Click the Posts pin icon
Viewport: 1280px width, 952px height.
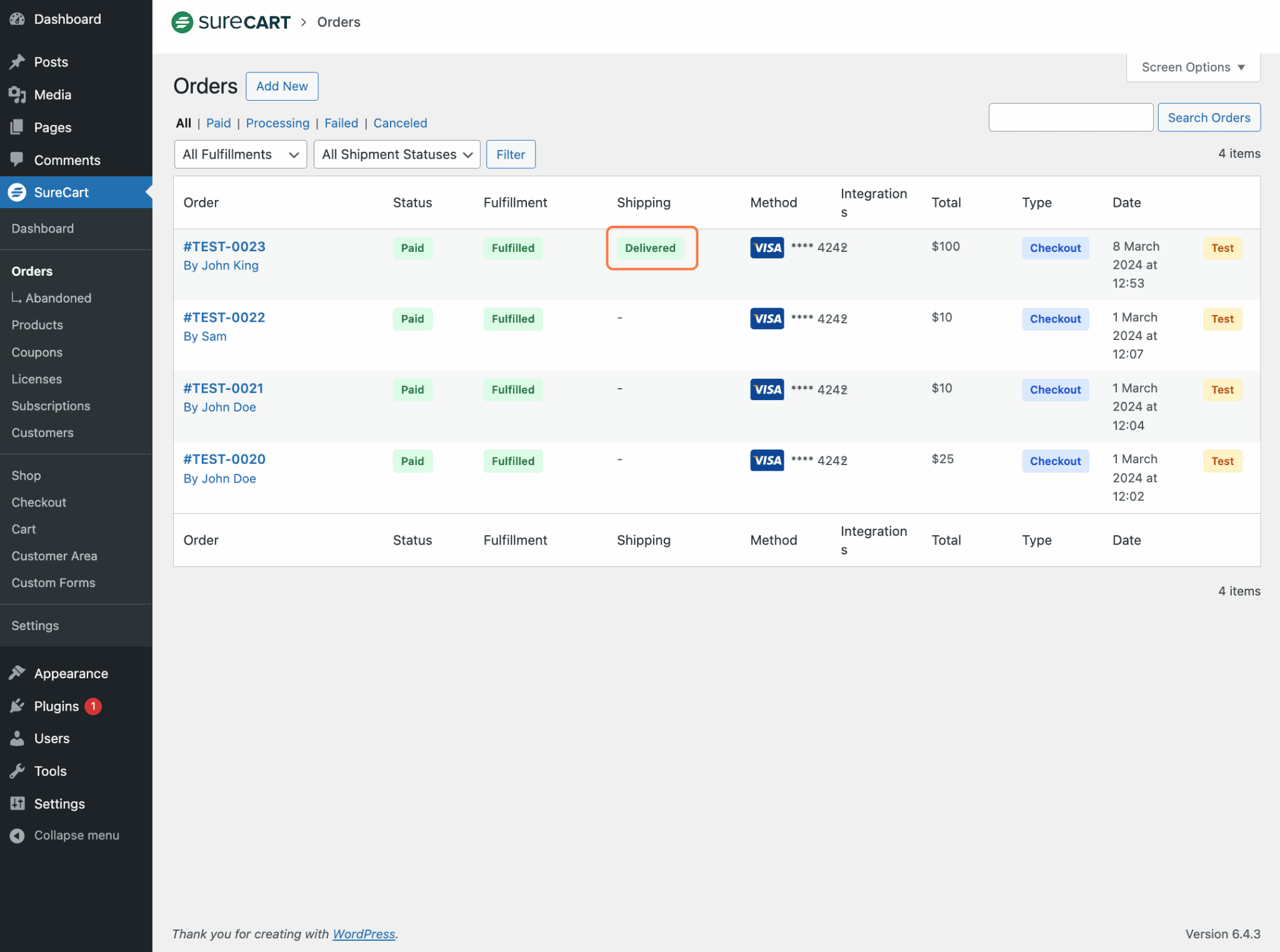17,62
